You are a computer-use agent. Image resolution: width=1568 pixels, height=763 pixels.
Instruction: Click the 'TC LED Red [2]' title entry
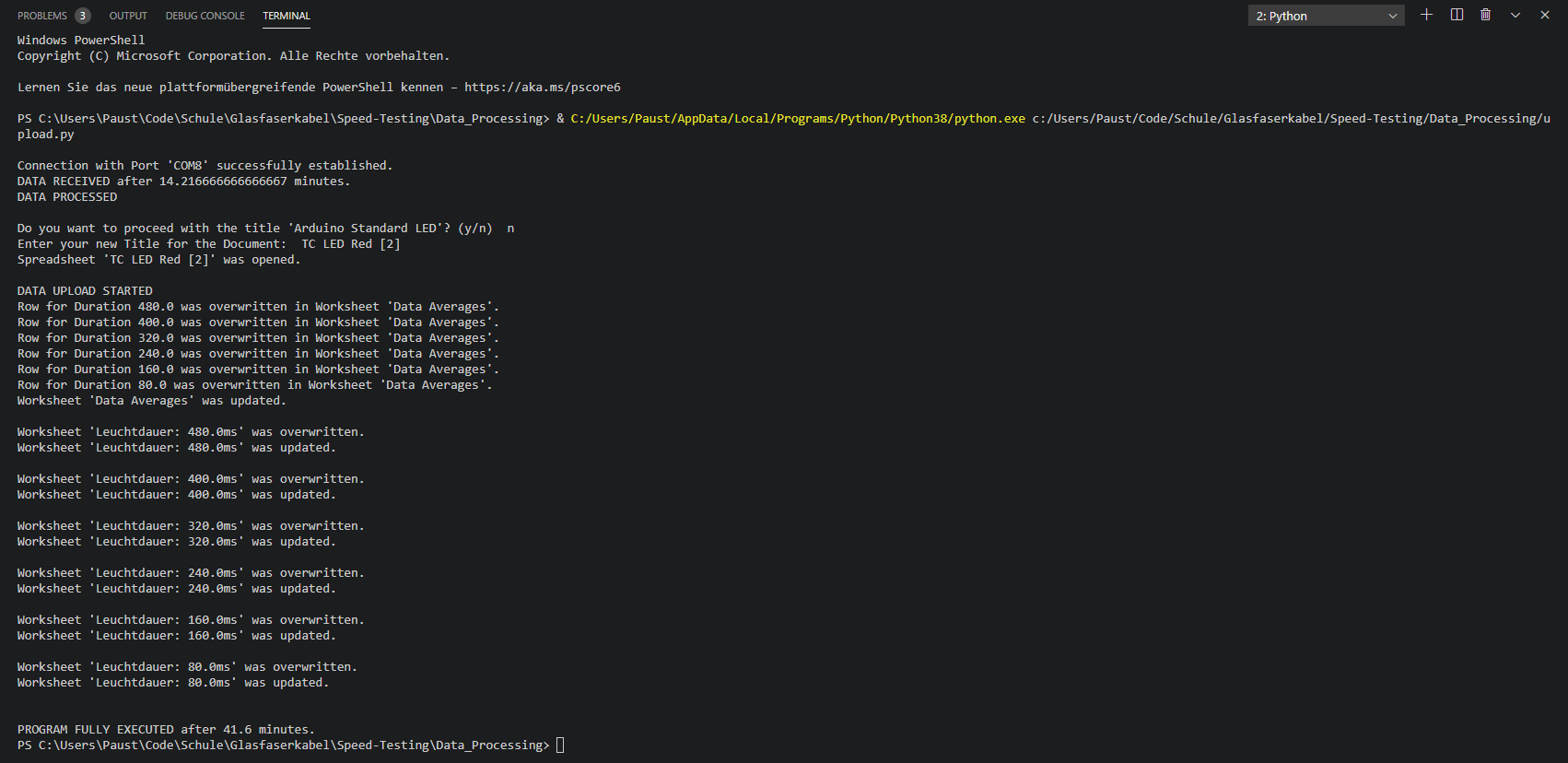pos(351,244)
